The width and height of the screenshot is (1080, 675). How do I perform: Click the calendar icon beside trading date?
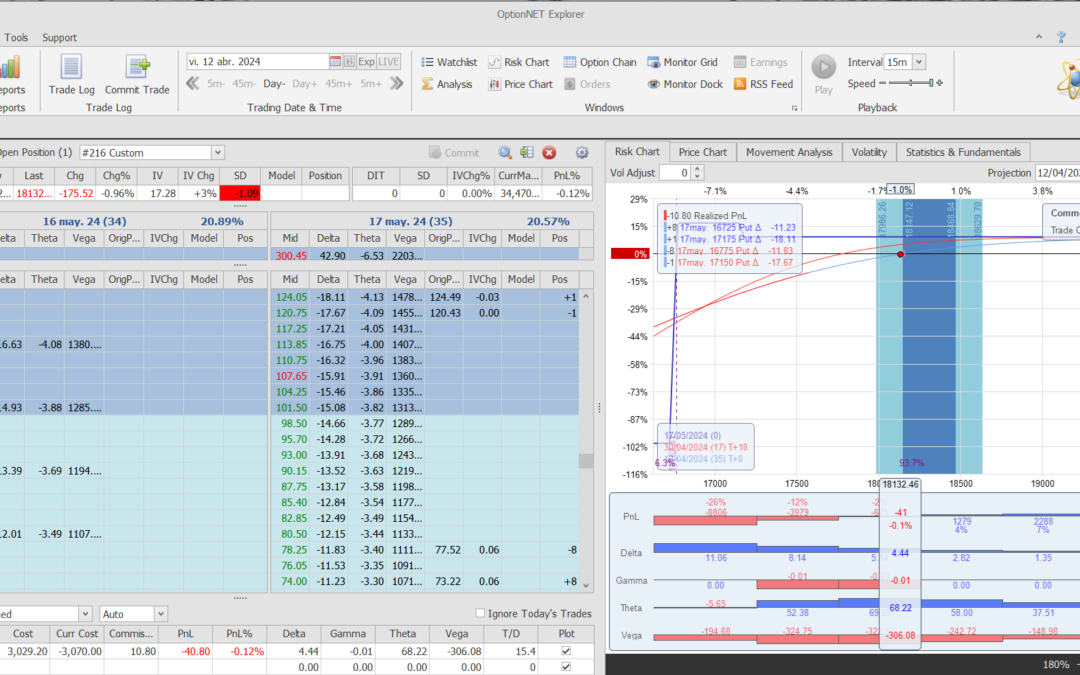tap(336, 61)
